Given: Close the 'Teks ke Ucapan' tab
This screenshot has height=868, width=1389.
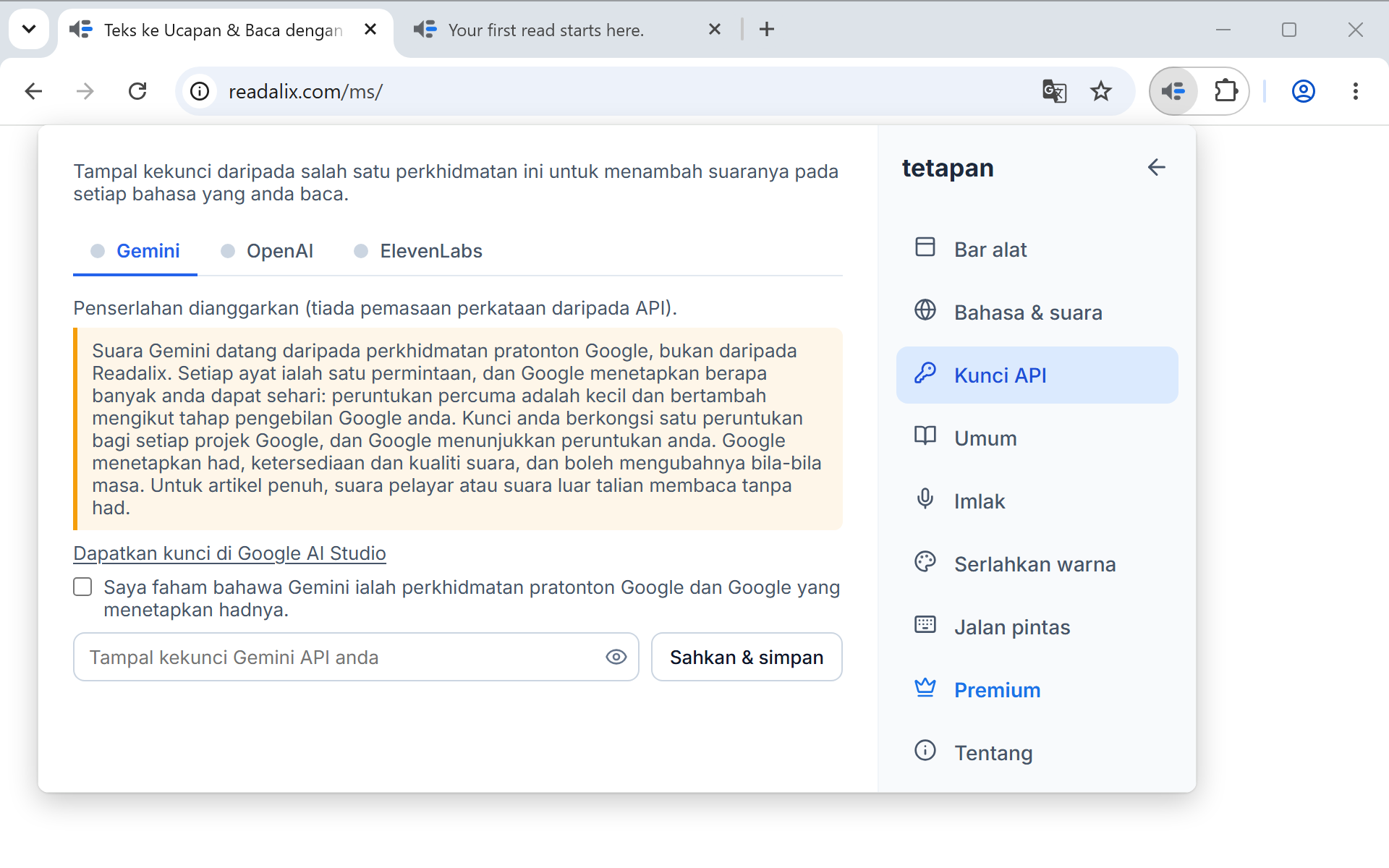Looking at the screenshot, I should pos(370,29).
